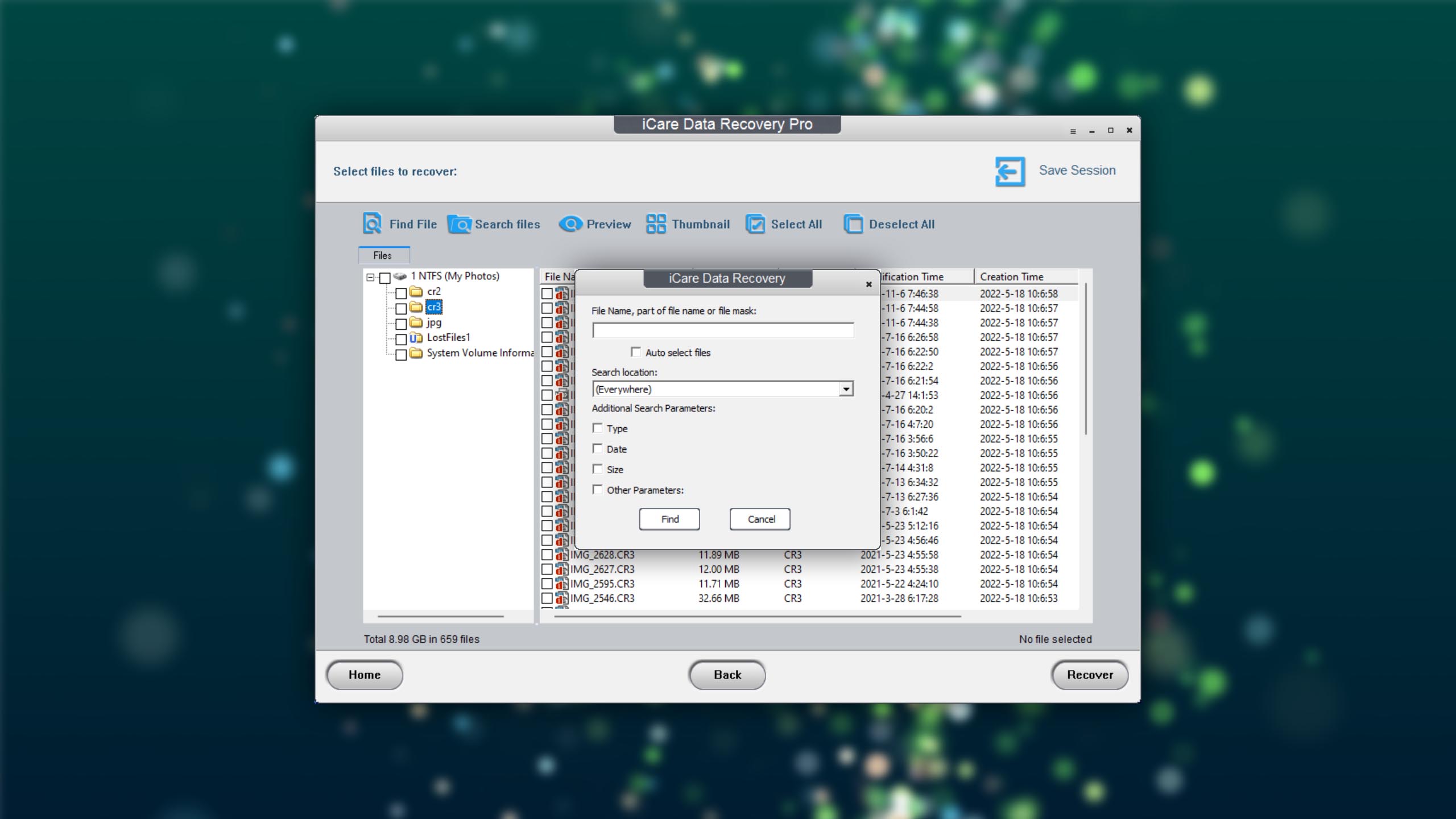Check the jpg folder checkbox
The height and width of the screenshot is (819, 1456).
401,324
